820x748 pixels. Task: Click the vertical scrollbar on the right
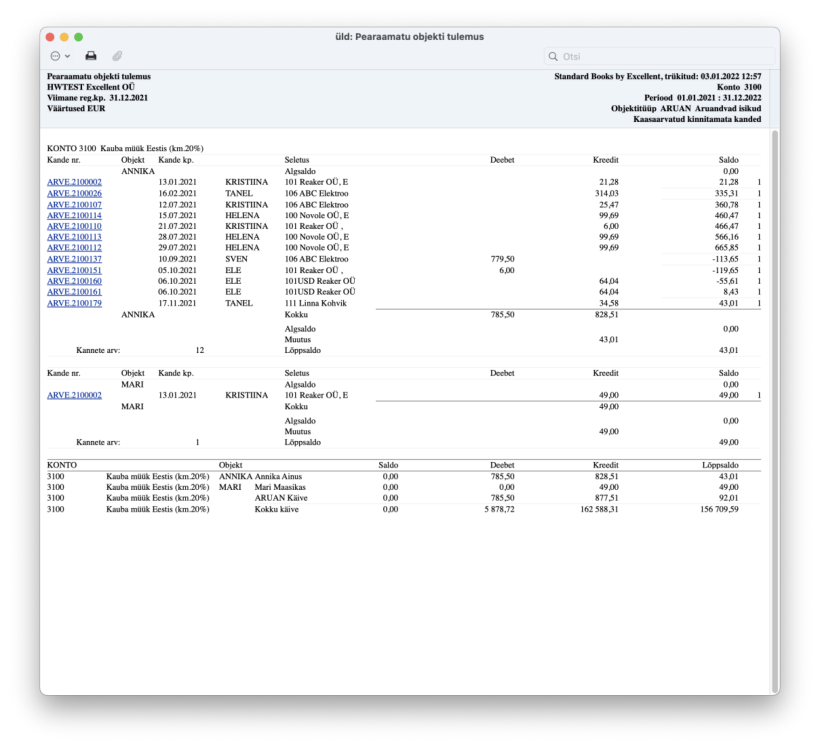(x=775, y=412)
